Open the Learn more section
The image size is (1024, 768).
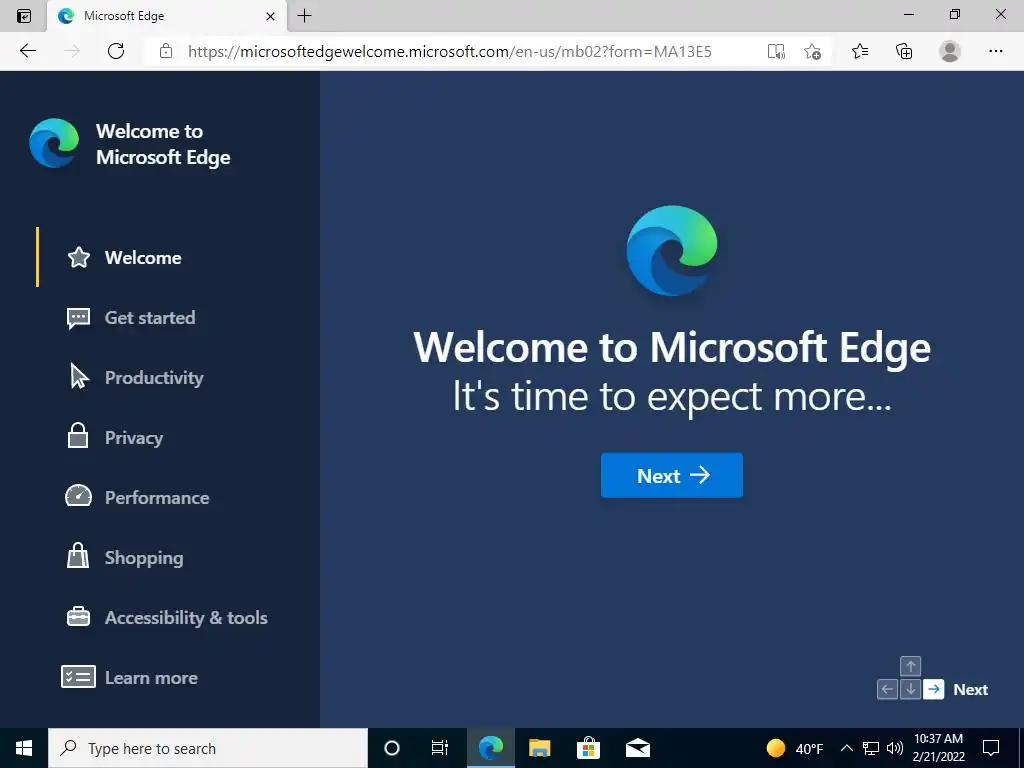tap(152, 678)
